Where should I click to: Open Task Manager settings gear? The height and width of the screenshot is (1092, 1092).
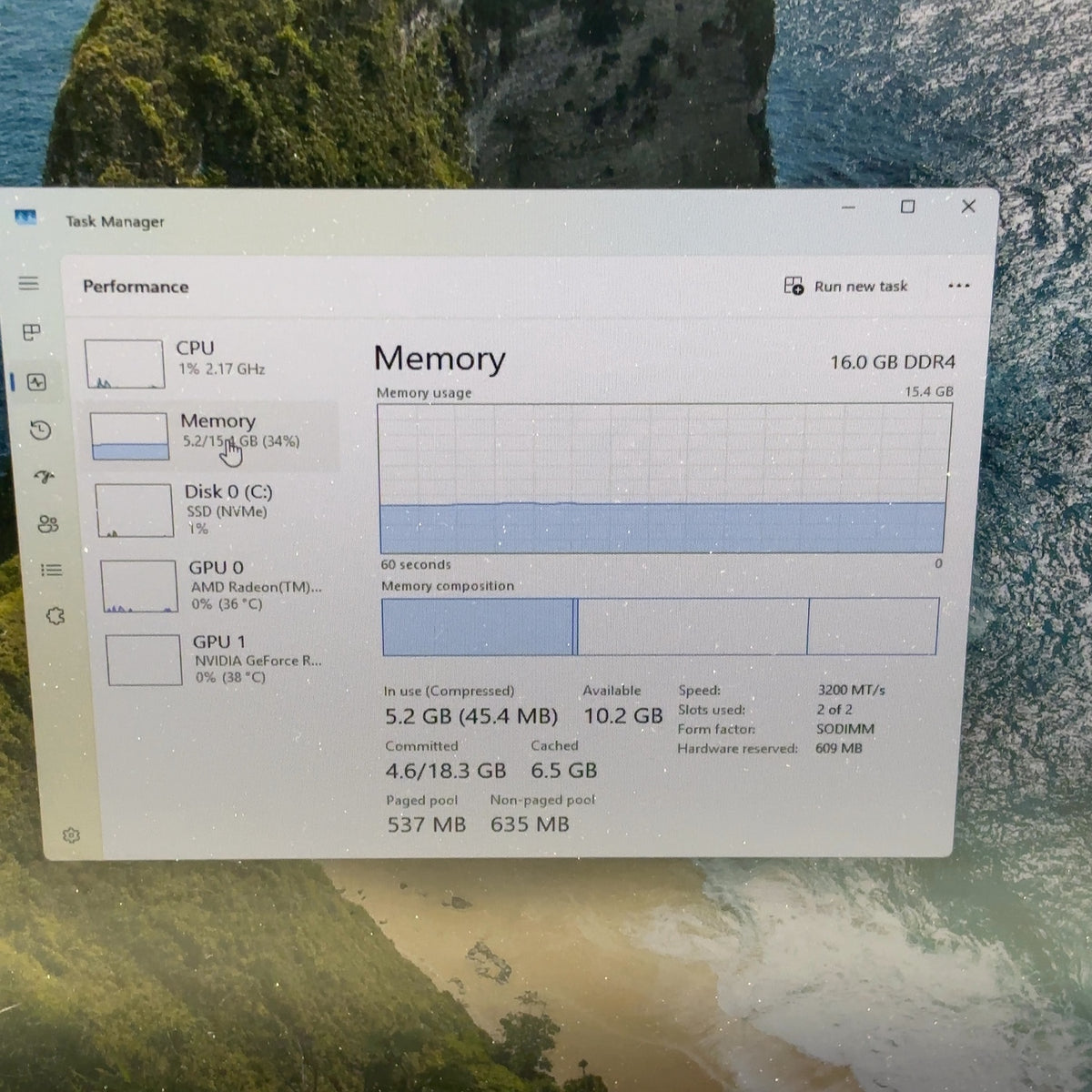coord(72,835)
